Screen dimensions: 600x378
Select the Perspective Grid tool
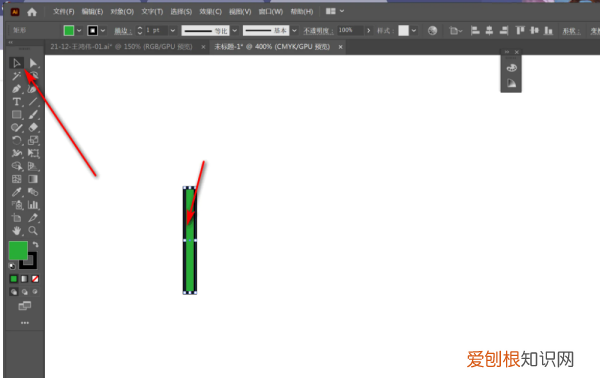pos(33,166)
